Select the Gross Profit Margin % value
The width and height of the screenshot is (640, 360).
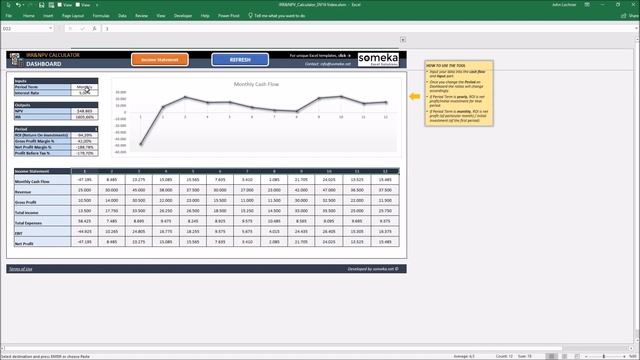coord(84,141)
